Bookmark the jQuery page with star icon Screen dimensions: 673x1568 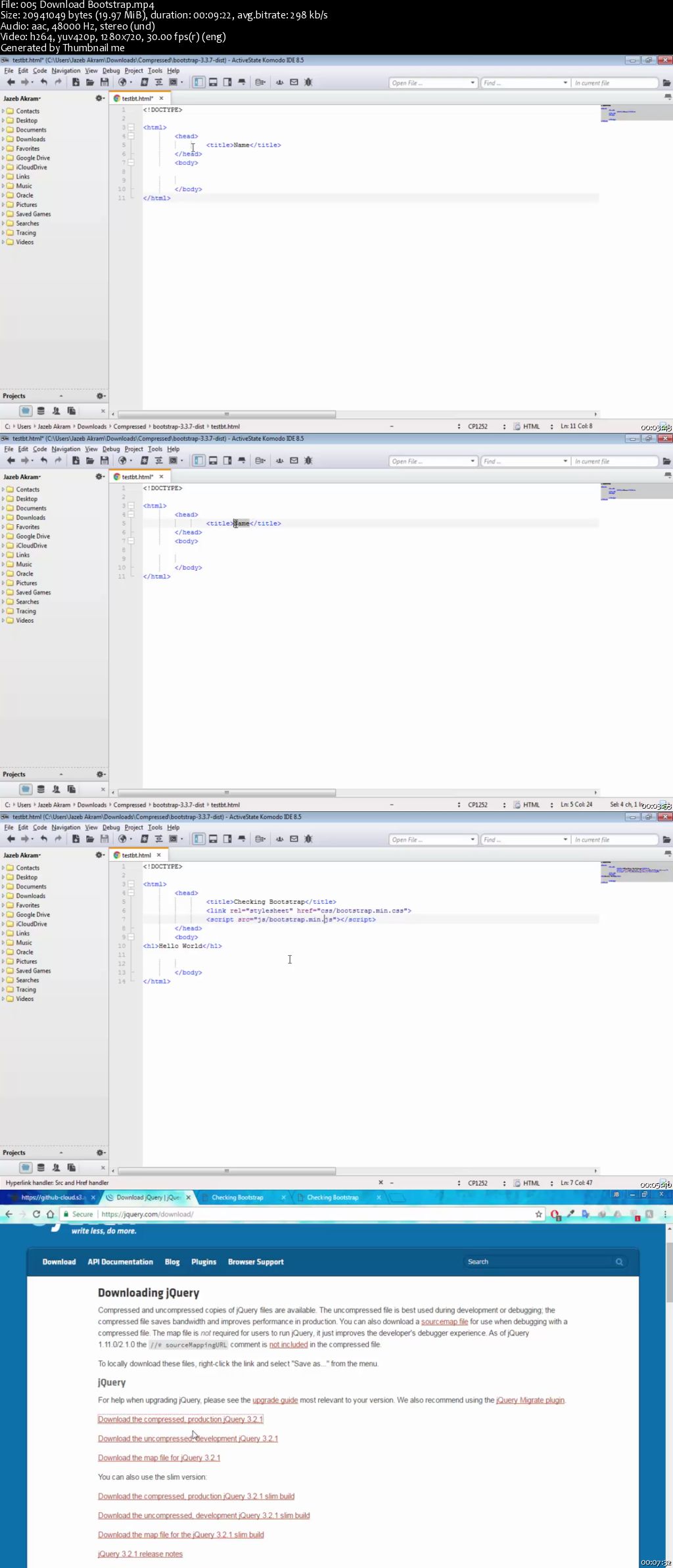tap(539, 1214)
